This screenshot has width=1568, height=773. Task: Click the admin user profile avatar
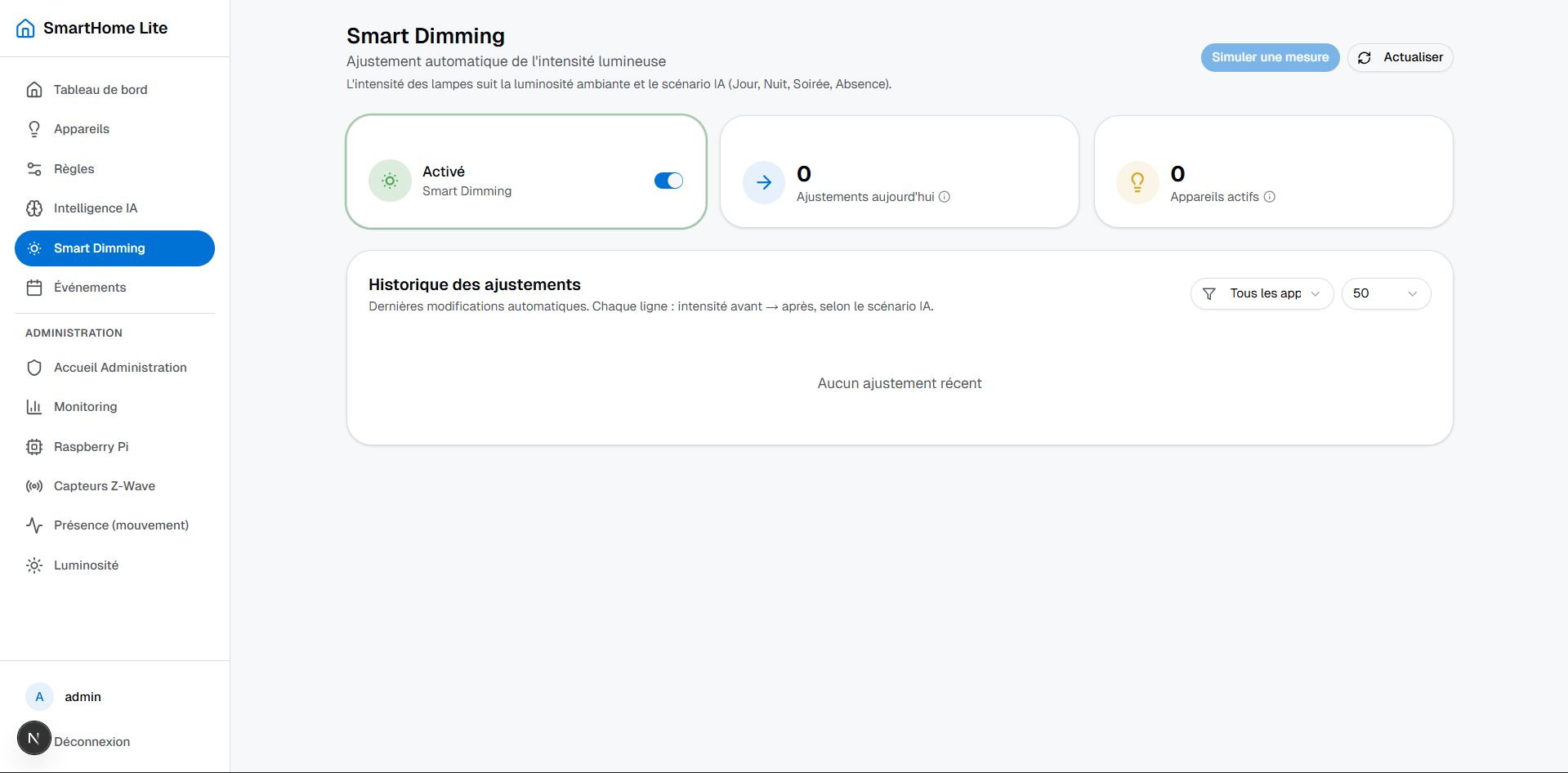tap(39, 696)
